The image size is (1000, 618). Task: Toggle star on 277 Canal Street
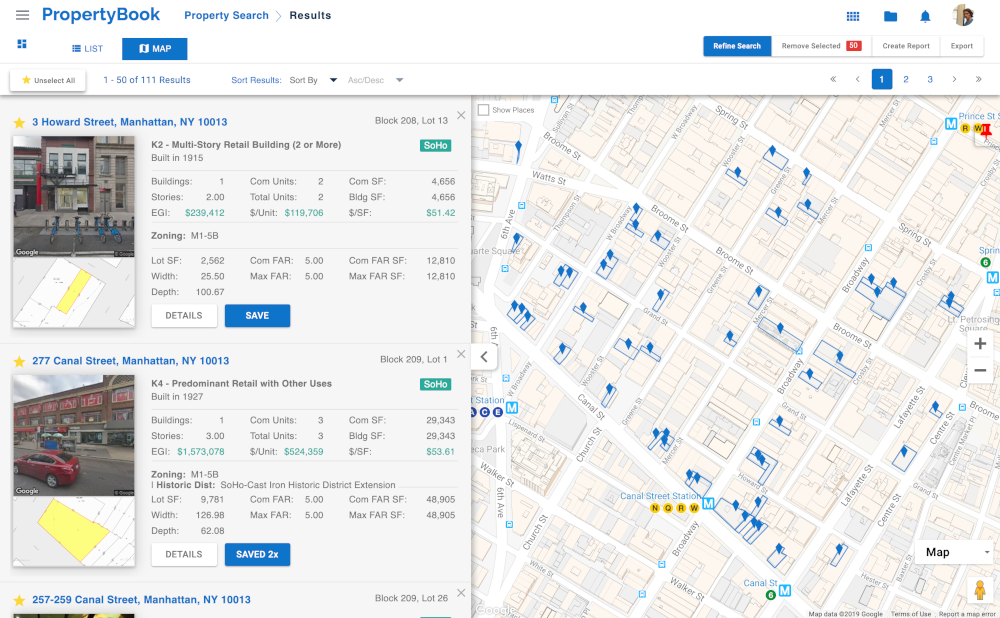tap(19, 362)
